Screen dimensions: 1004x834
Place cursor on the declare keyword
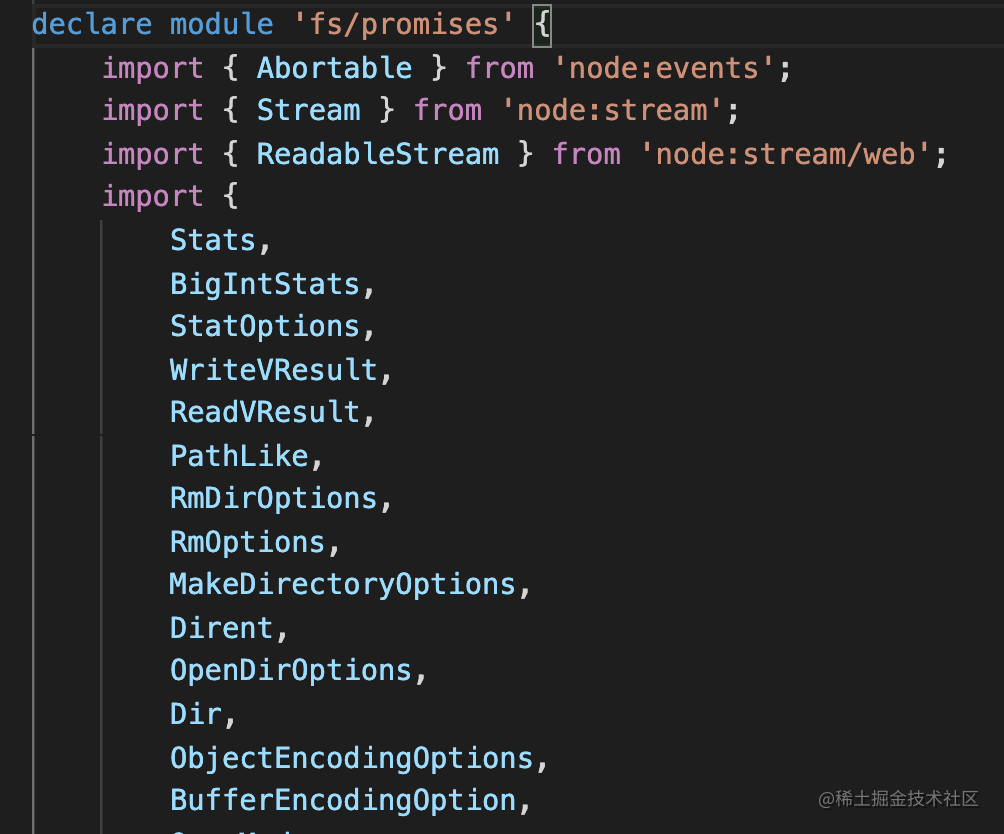[x=91, y=24]
